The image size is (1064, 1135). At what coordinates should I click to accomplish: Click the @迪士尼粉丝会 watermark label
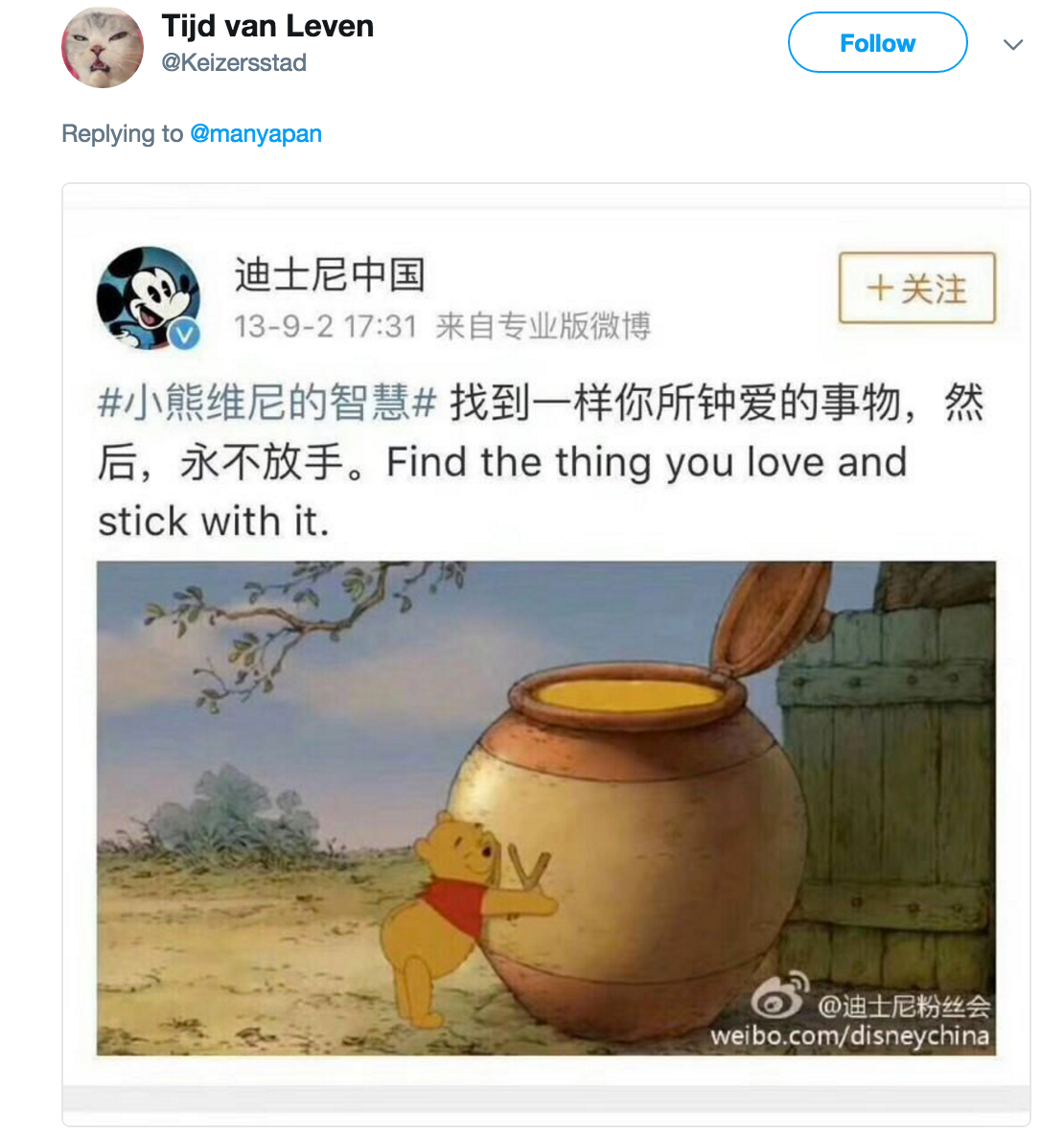coord(904,1007)
